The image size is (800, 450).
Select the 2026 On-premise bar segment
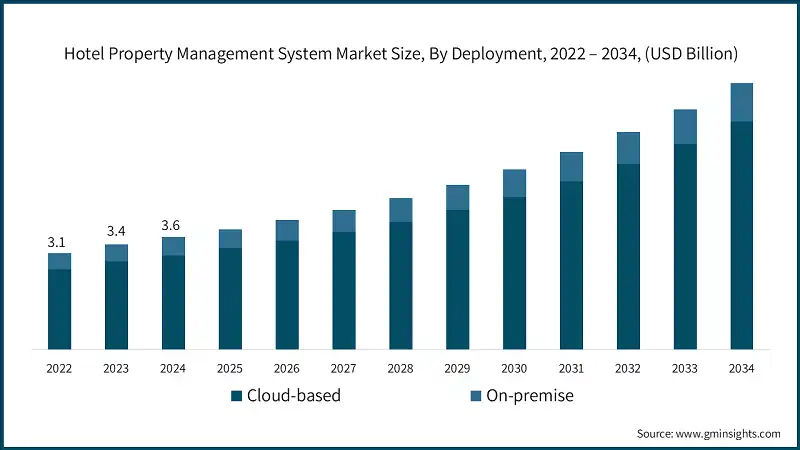287,231
